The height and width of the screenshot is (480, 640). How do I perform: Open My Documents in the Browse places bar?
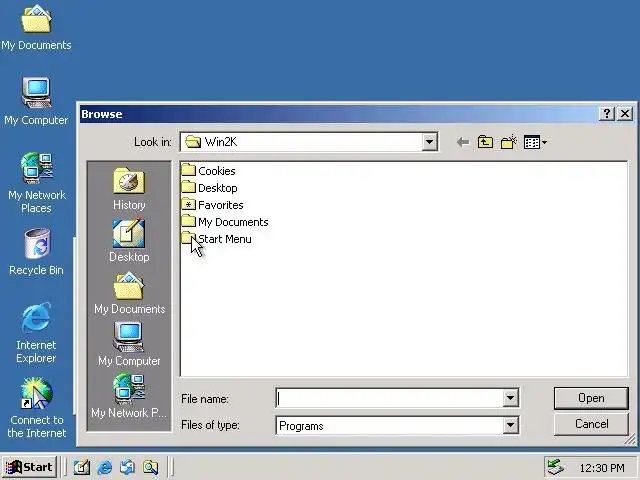click(129, 293)
